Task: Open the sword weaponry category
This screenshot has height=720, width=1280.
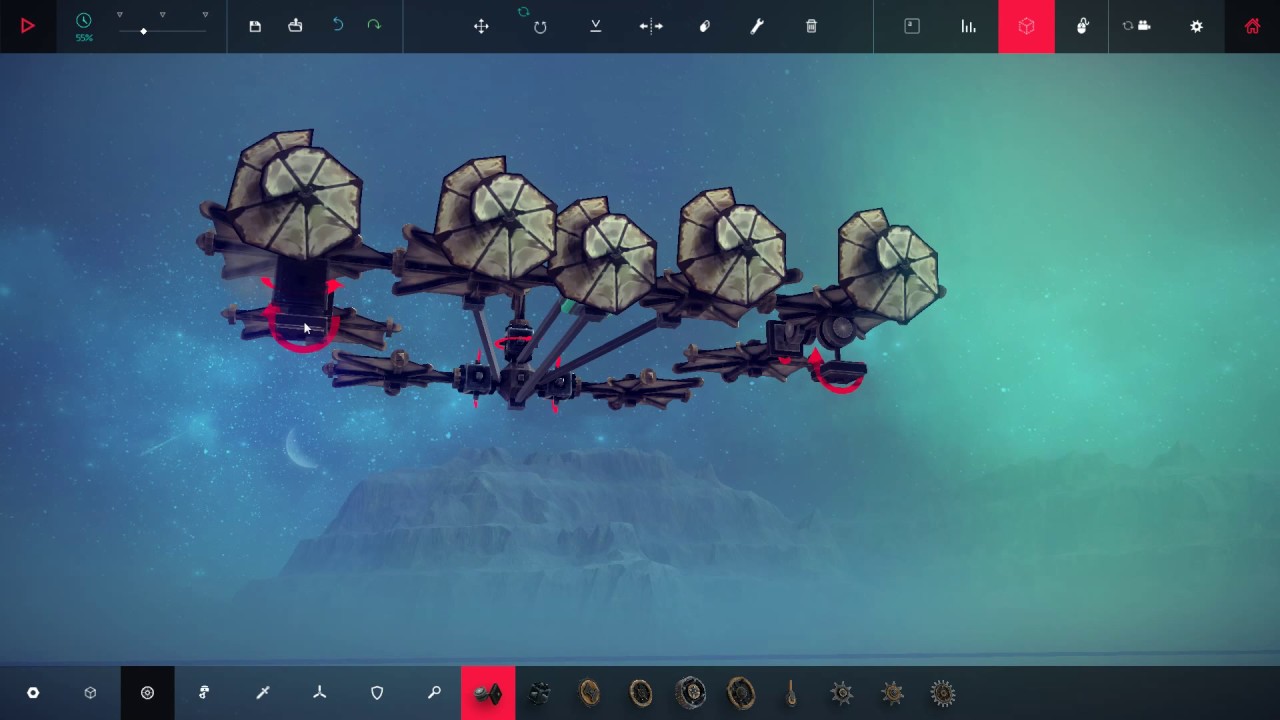Action: [x=263, y=693]
